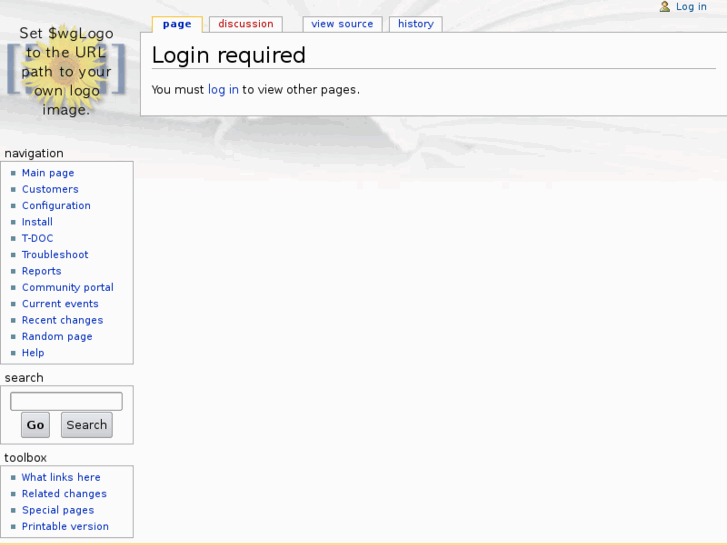
Task: Open the Help link in navigation
Action: click(x=33, y=353)
